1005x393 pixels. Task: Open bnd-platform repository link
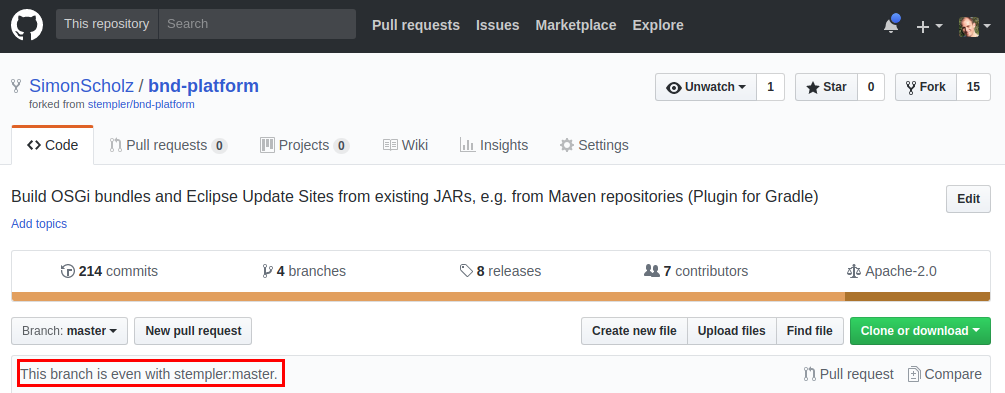[x=204, y=86]
